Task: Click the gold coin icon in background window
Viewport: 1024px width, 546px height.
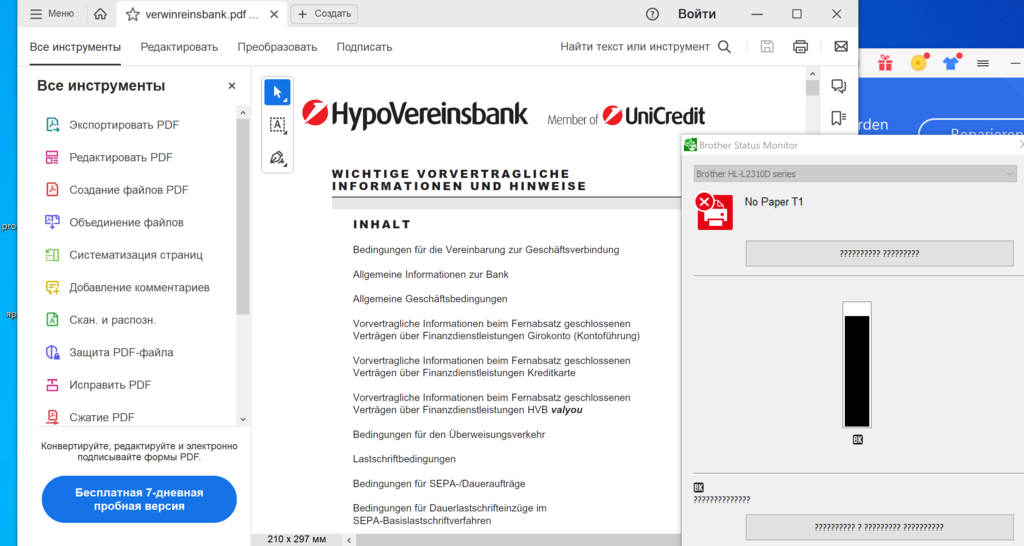Action: coord(919,62)
